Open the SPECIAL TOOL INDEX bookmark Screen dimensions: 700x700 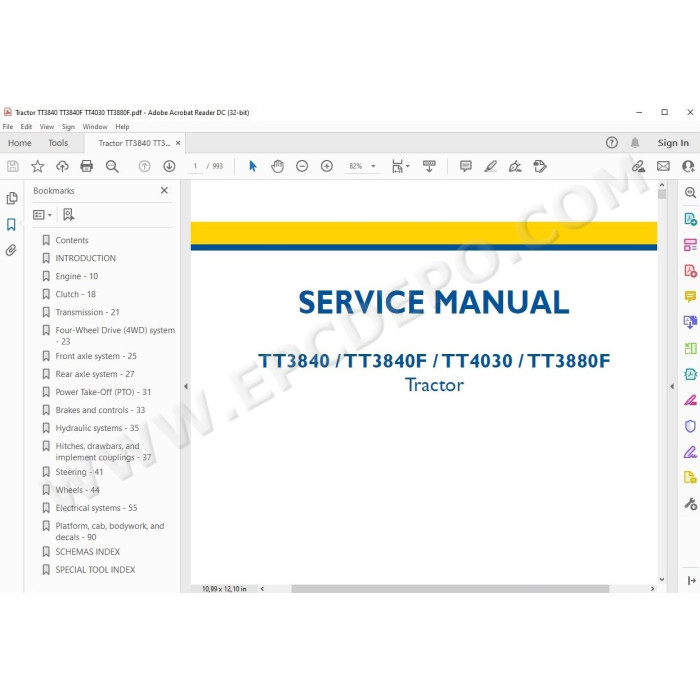(x=95, y=570)
